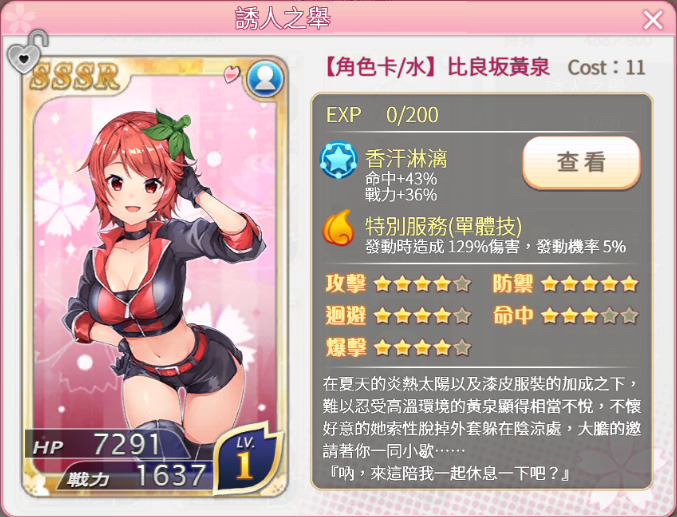
Task: Click the SSSR rarity badge
Action: click(x=74, y=76)
